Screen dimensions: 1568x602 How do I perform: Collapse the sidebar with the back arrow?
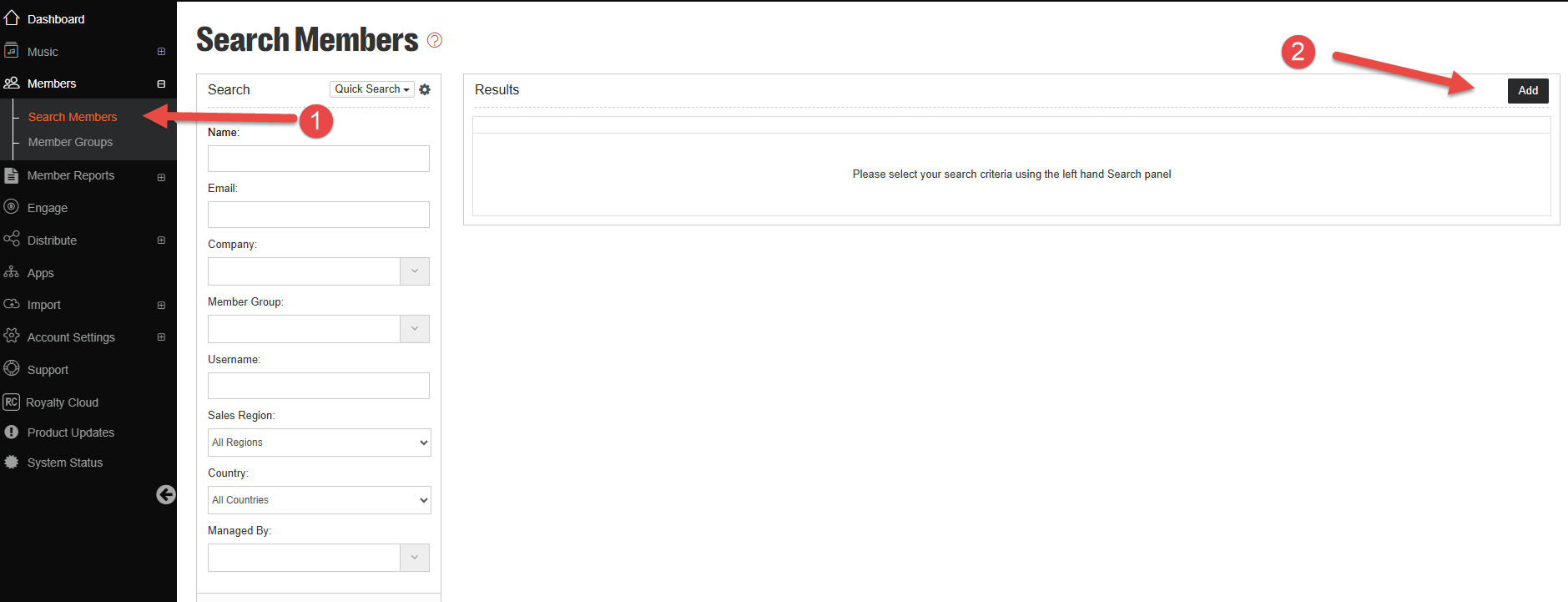pyautogui.click(x=166, y=495)
